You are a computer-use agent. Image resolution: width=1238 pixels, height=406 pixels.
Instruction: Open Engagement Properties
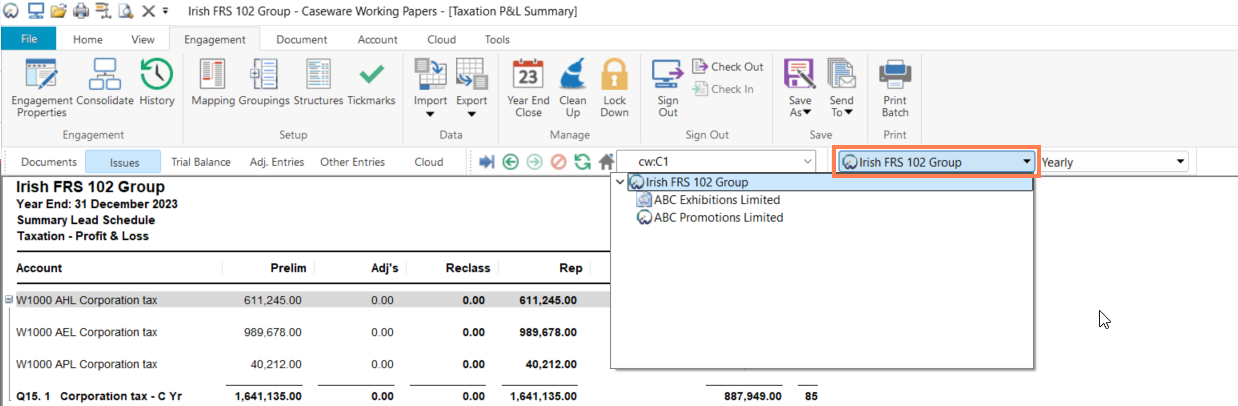pyautogui.click(x=41, y=88)
